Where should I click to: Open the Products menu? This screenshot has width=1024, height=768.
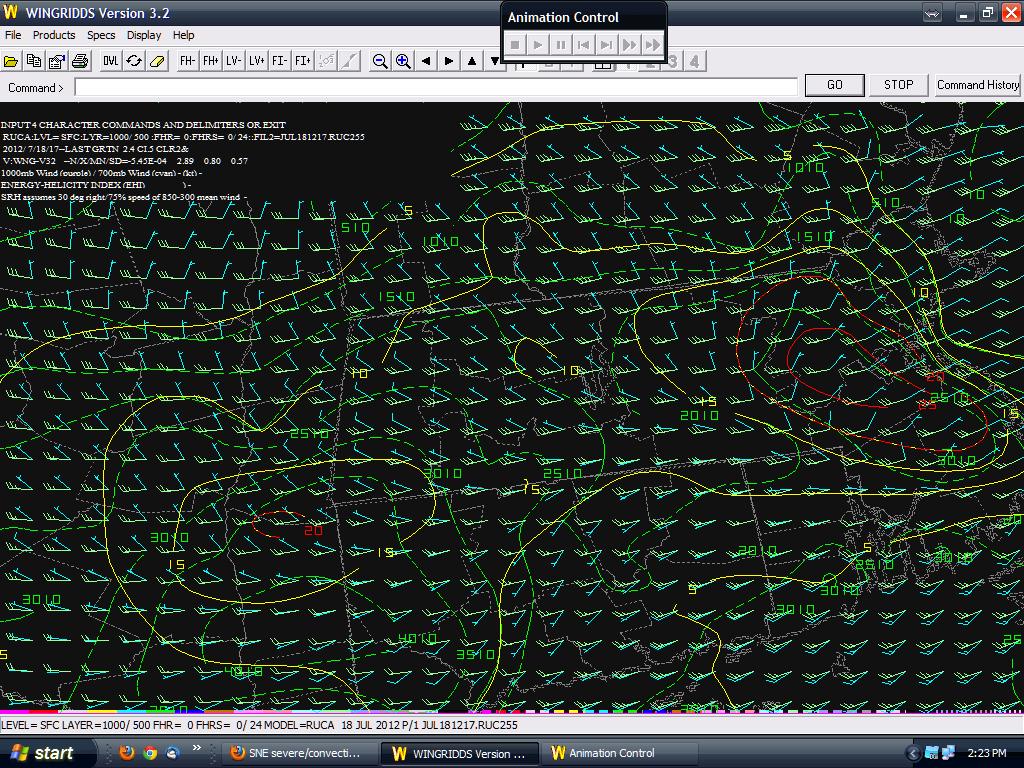pyautogui.click(x=54, y=35)
